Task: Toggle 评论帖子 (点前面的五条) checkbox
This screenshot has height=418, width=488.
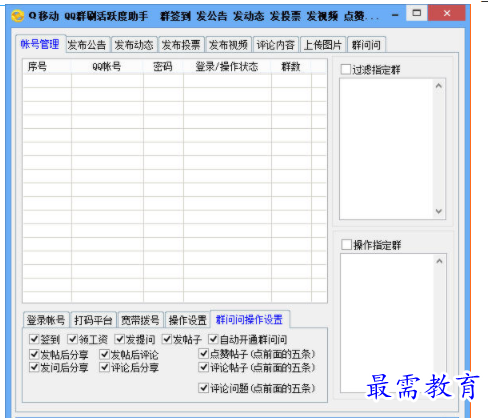Action: tap(204, 367)
